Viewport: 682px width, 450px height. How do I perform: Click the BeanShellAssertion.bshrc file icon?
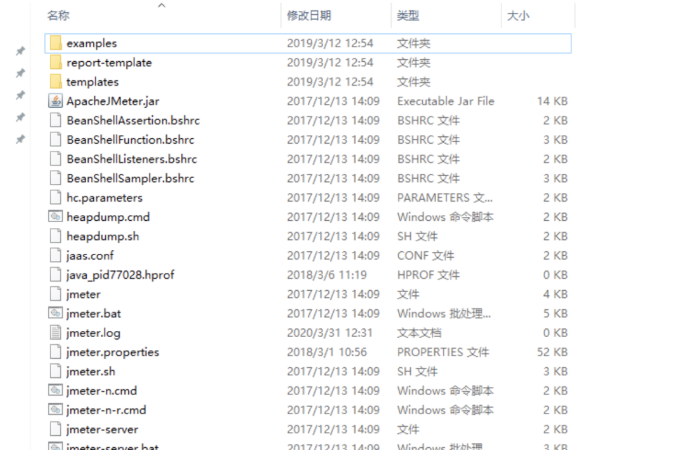pyautogui.click(x=55, y=120)
